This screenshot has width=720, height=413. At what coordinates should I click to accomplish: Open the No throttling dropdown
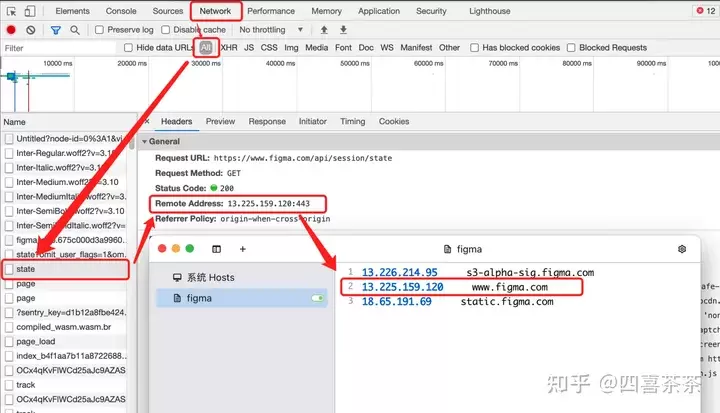tap(271, 30)
